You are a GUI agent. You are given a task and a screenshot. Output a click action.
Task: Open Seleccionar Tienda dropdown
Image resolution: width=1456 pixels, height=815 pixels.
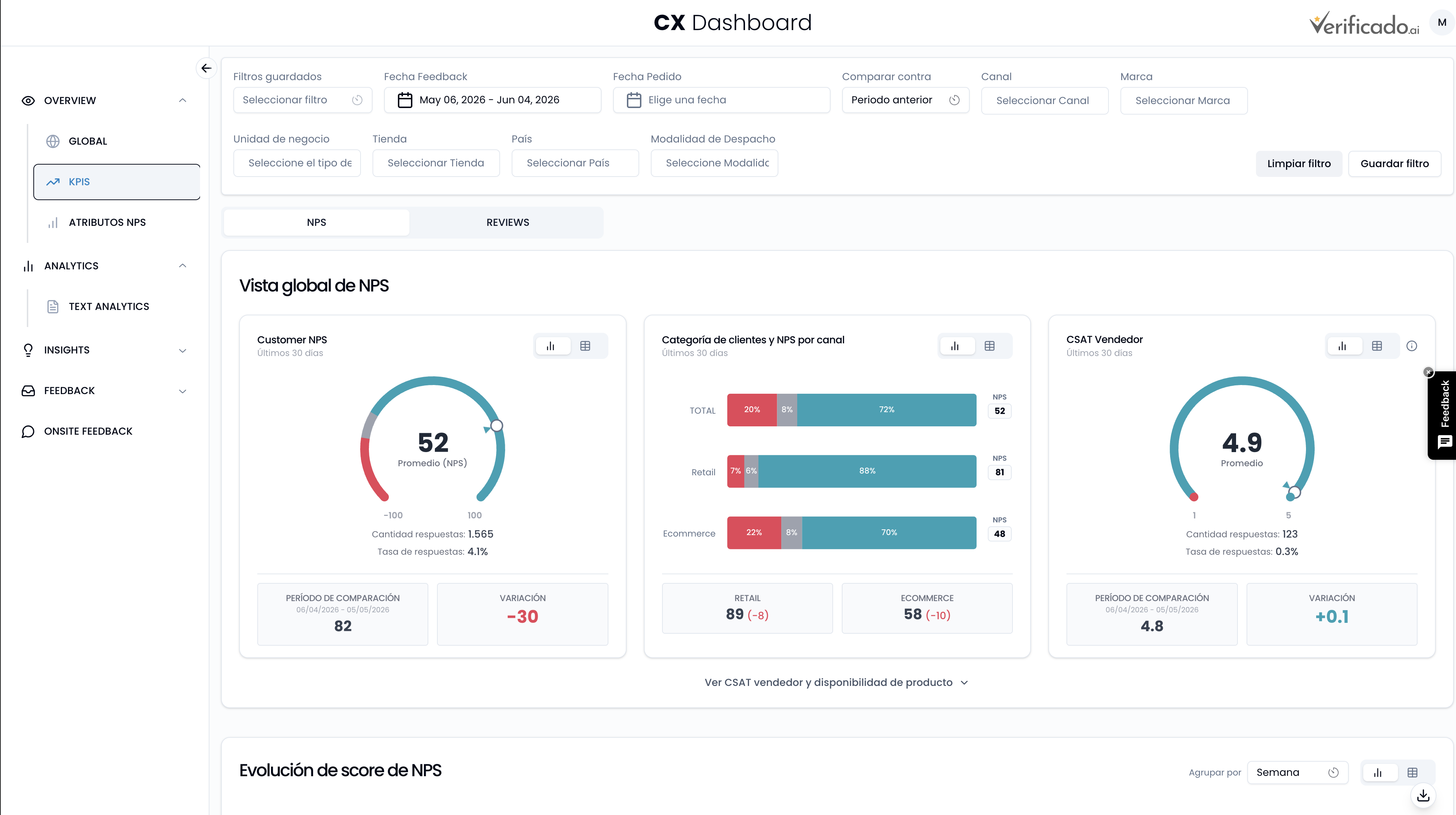[436, 163]
